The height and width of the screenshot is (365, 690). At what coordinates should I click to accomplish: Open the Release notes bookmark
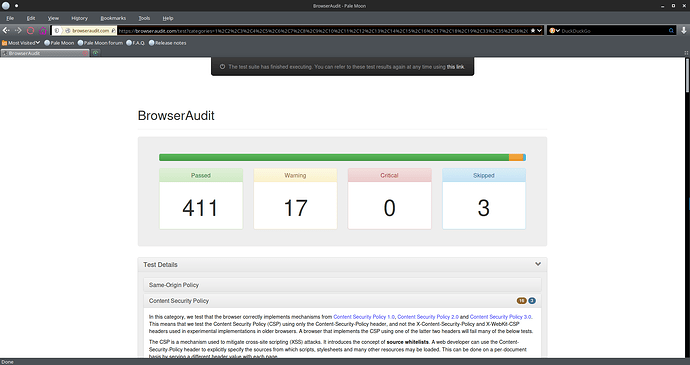[x=167, y=43]
